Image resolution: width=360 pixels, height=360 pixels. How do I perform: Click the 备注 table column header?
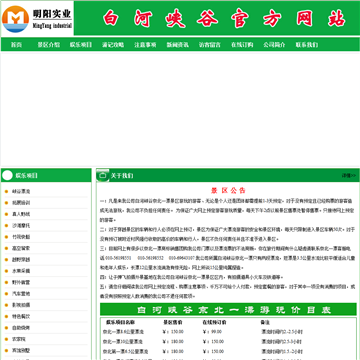265,323
